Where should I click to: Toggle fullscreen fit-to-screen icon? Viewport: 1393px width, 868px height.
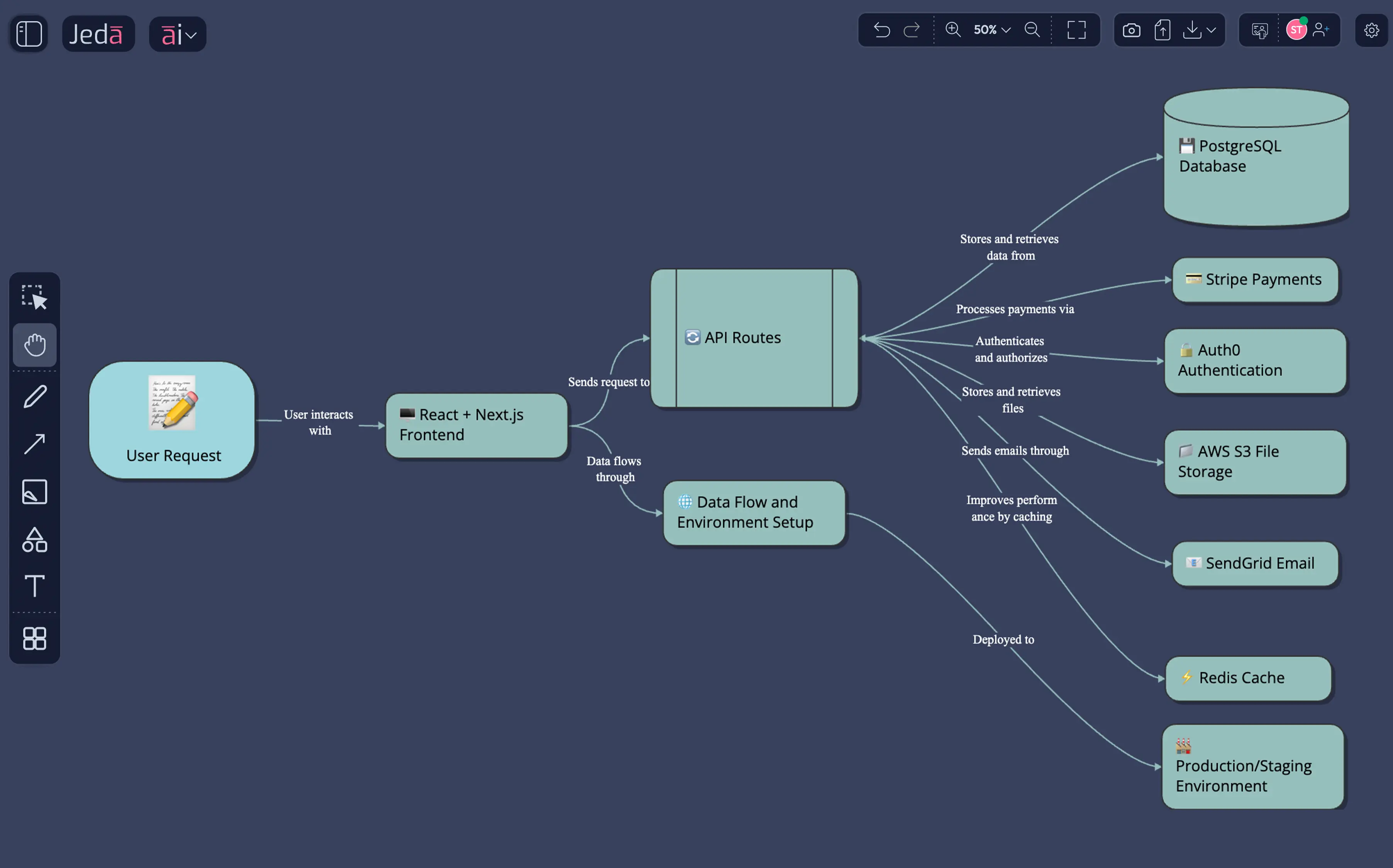point(1077,30)
